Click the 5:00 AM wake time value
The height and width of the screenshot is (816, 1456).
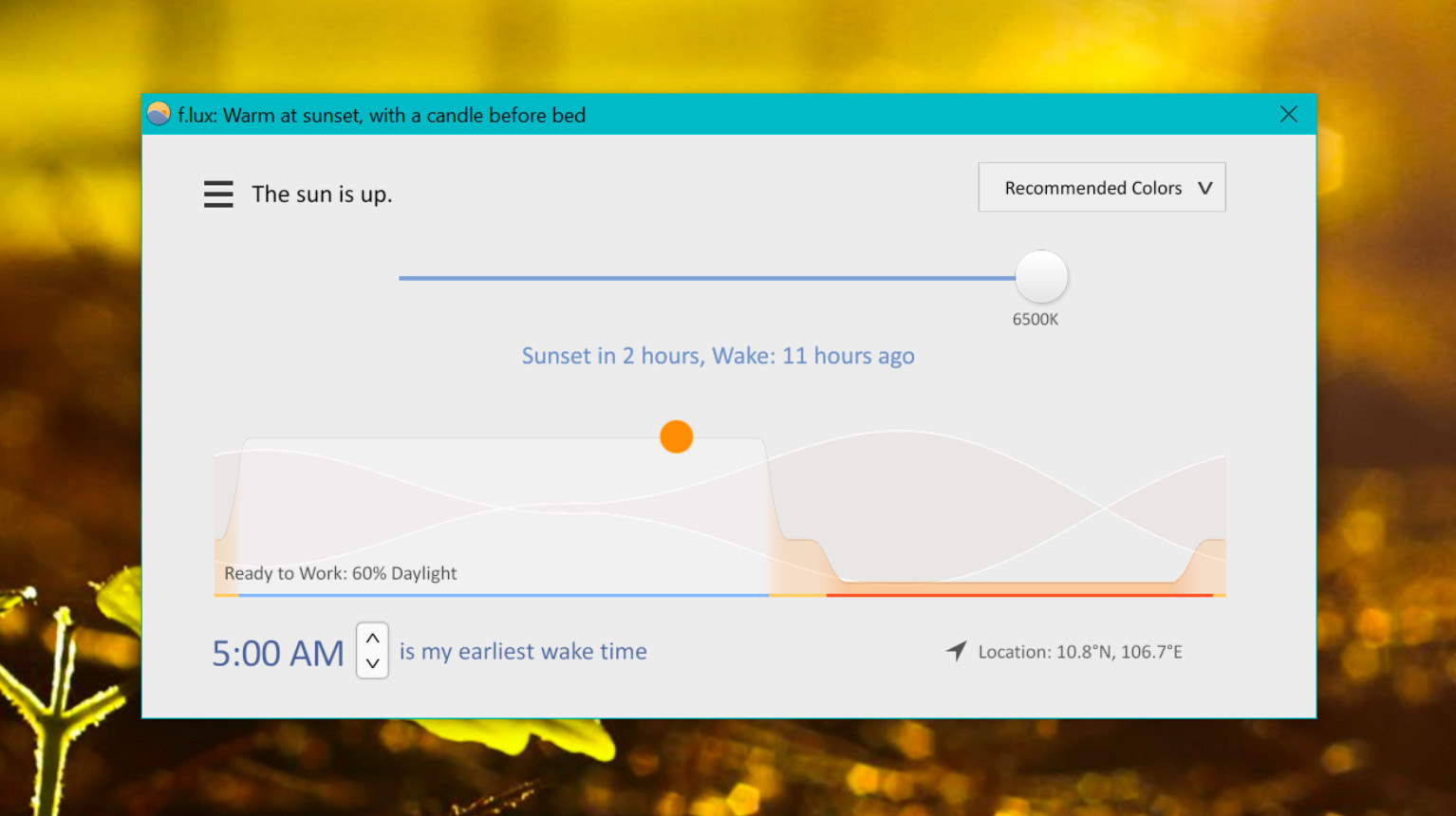click(278, 653)
